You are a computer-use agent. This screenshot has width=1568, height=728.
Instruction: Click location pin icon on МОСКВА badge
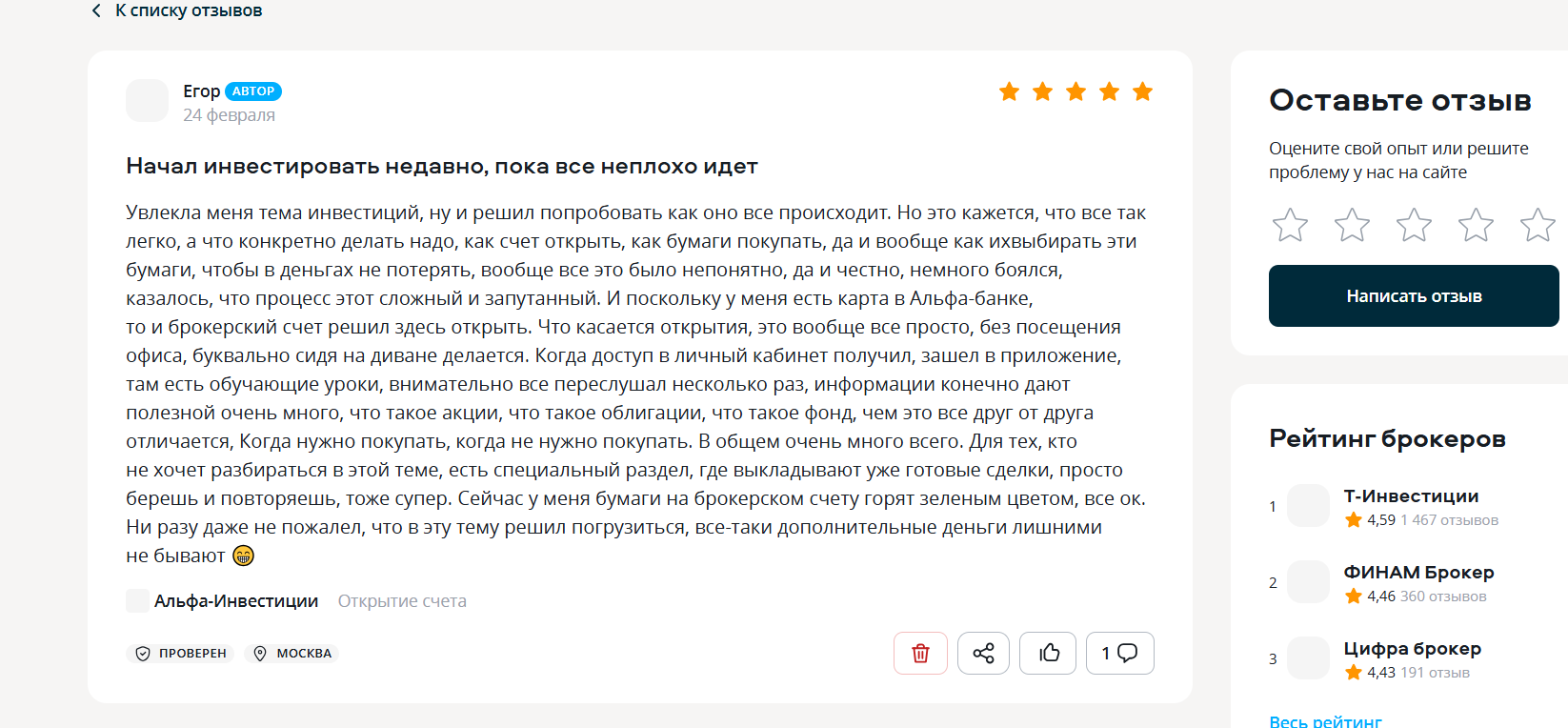click(260, 654)
